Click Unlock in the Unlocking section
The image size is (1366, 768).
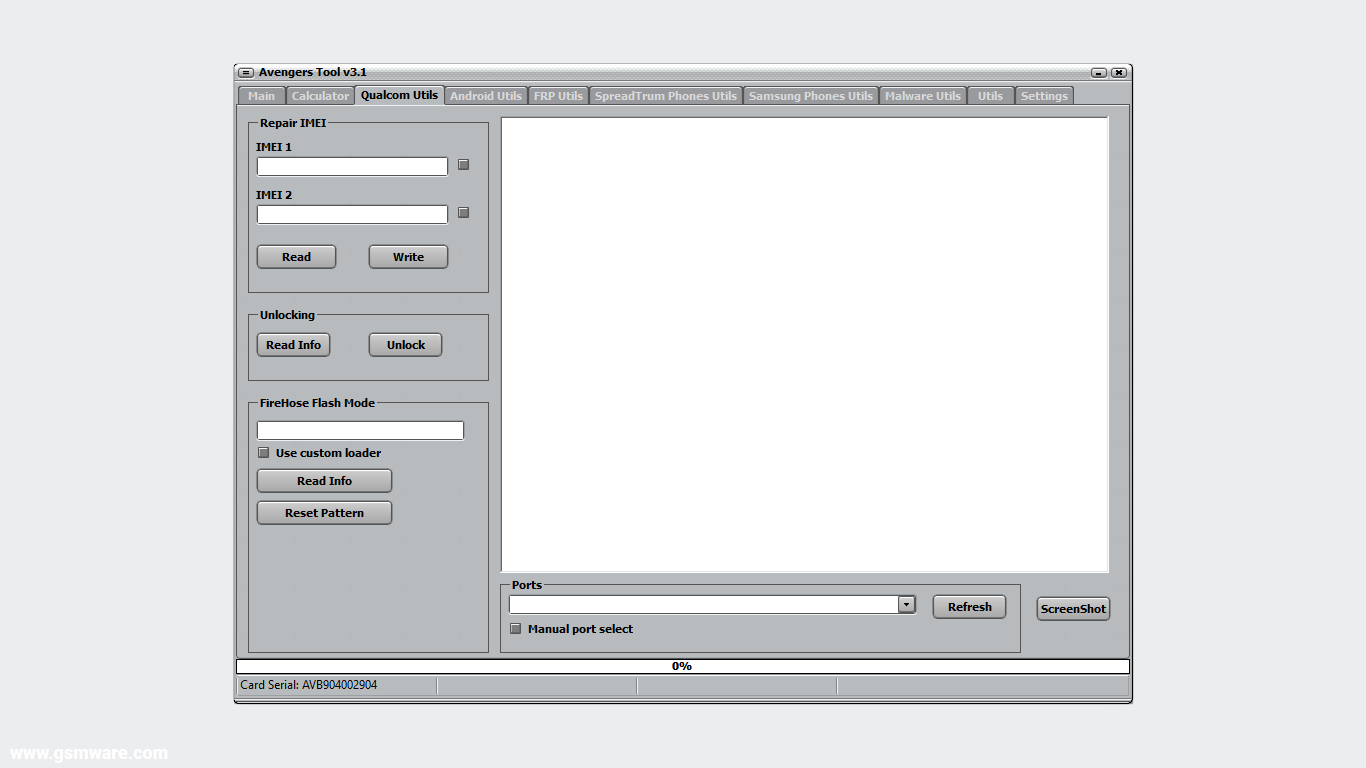click(x=405, y=344)
